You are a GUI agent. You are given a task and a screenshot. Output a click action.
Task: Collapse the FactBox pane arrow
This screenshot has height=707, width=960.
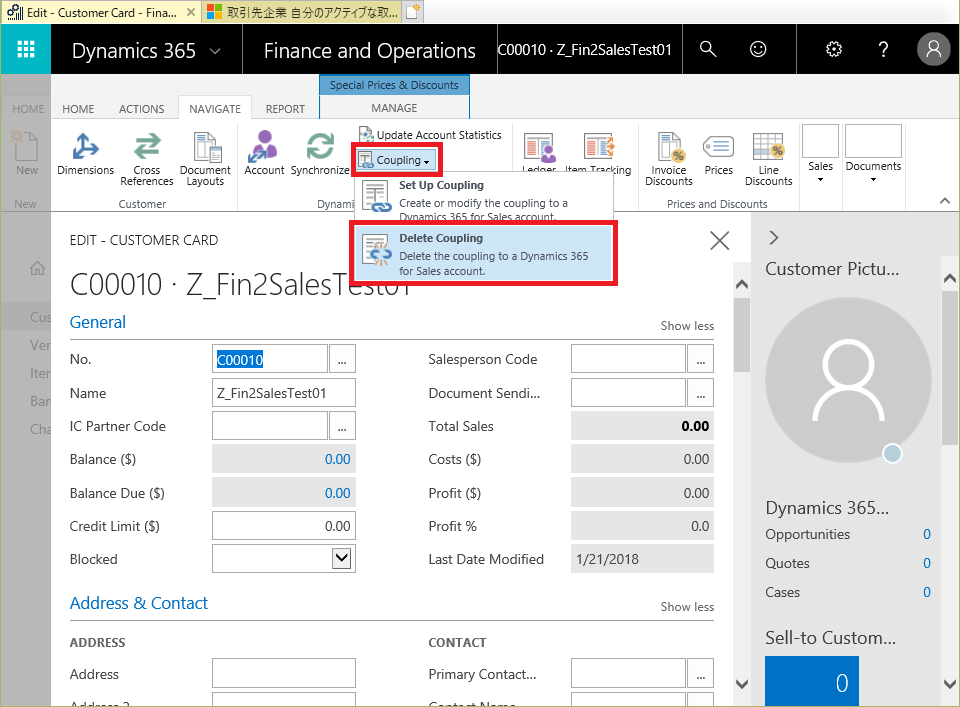pyautogui.click(x=774, y=238)
